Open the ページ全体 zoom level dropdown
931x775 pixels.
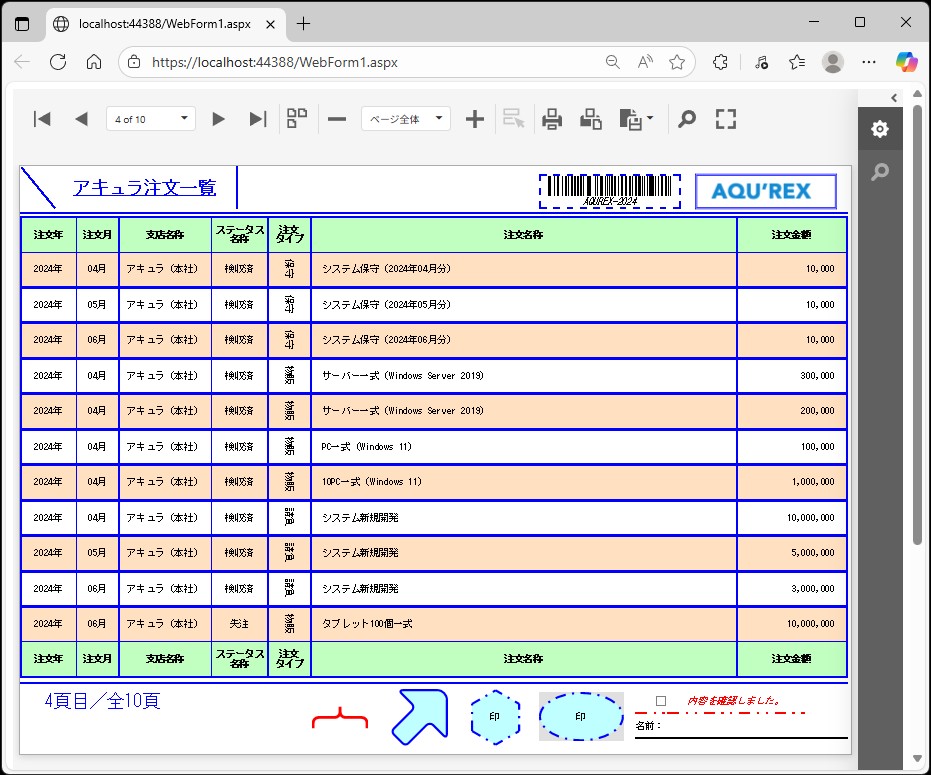click(x=405, y=120)
